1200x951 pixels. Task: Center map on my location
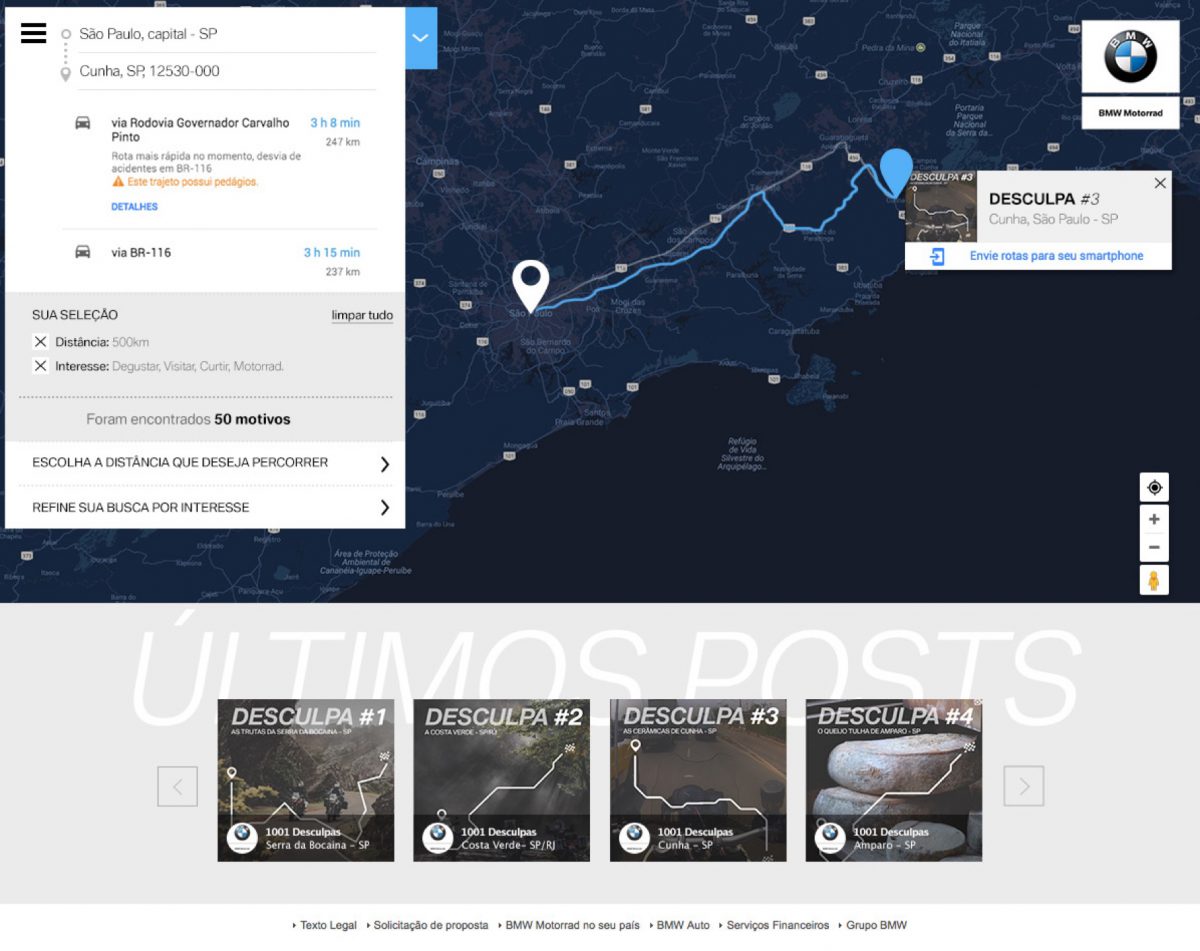(x=1154, y=487)
